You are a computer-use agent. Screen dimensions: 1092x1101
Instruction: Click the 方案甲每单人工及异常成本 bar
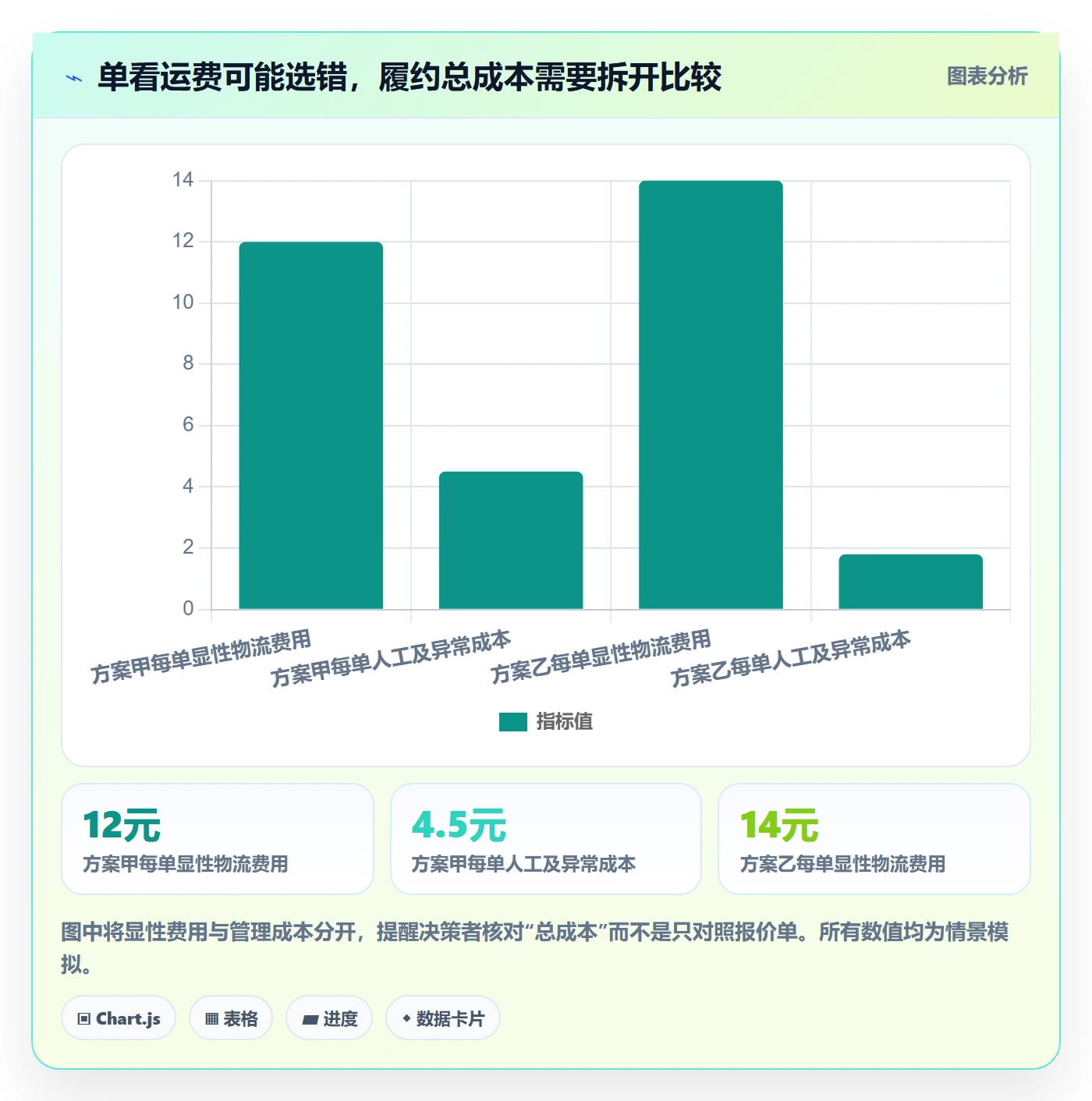click(x=511, y=540)
